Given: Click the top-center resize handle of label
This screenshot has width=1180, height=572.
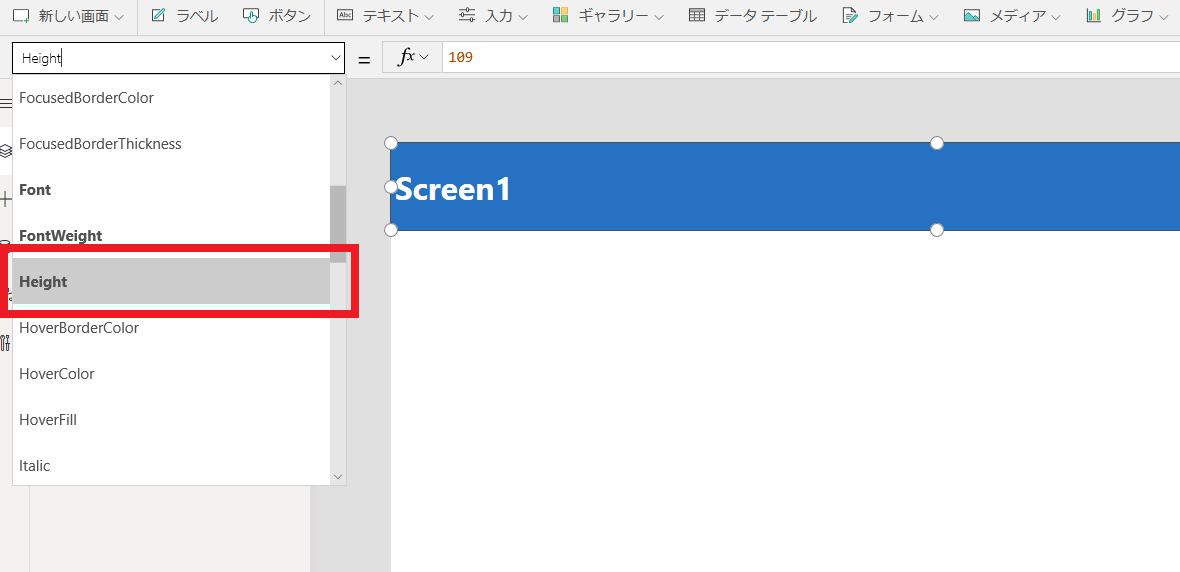Looking at the screenshot, I should coord(937,143).
